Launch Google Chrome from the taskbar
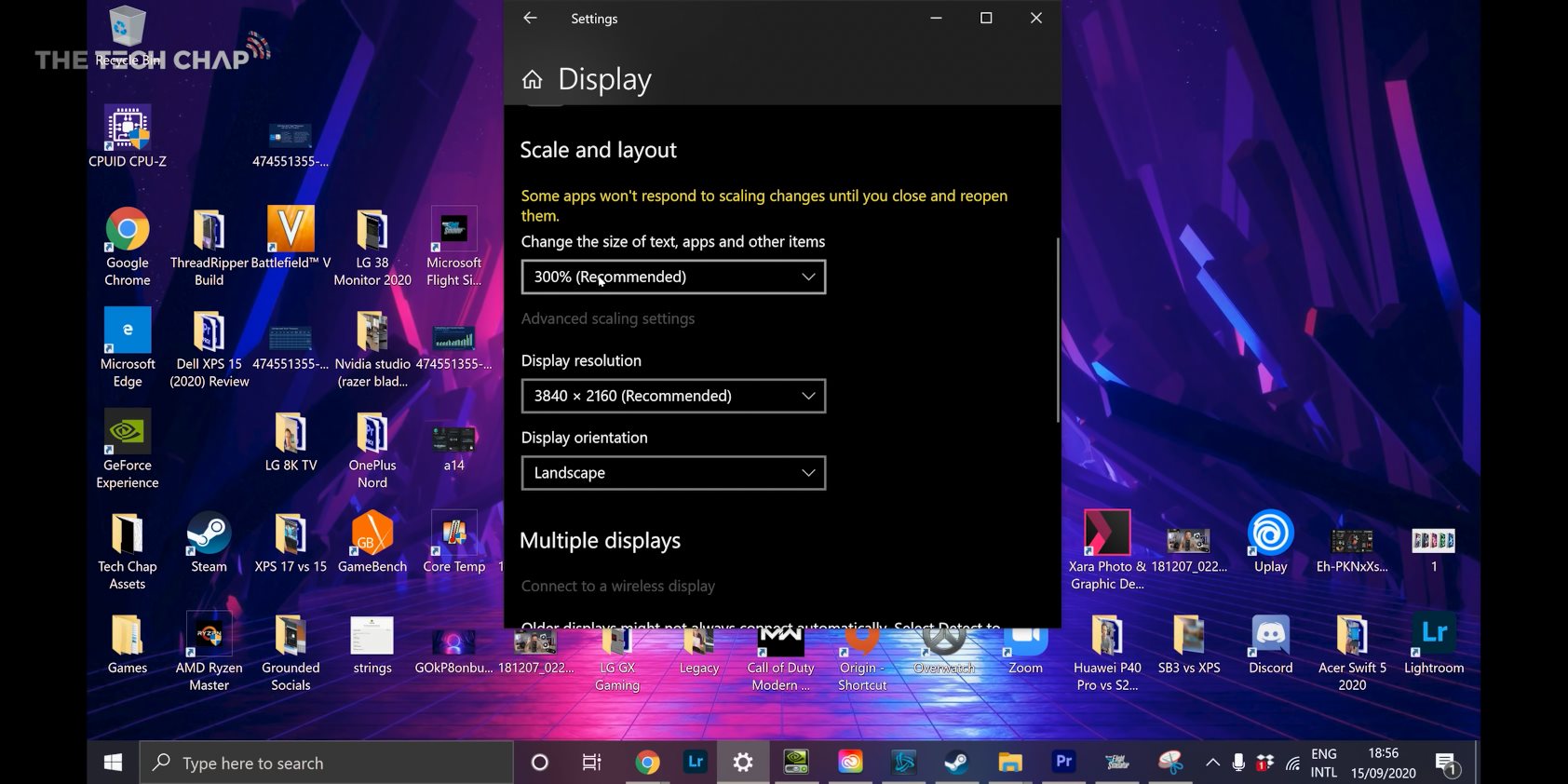This screenshot has height=784, width=1568. click(647, 764)
